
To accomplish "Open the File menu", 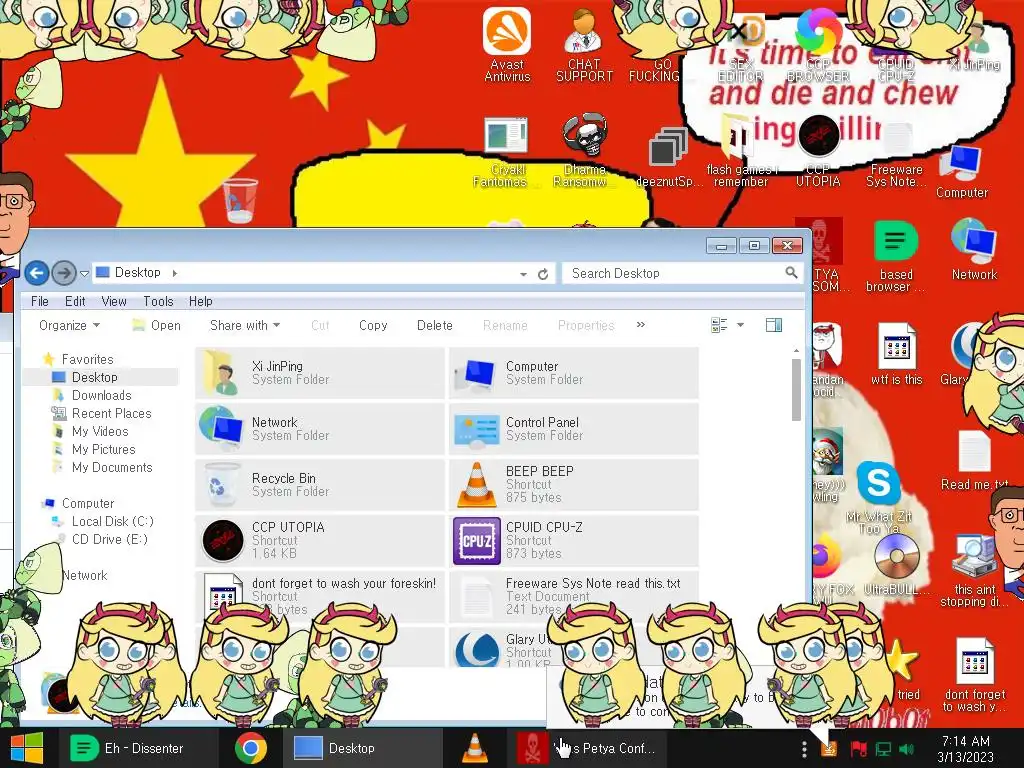I will click(x=40, y=301).
